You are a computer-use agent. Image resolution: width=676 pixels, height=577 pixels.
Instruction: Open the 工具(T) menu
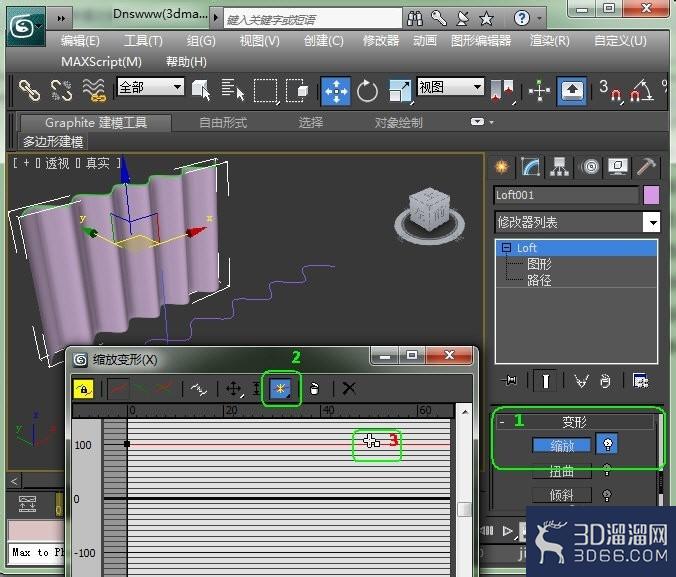tap(143, 41)
